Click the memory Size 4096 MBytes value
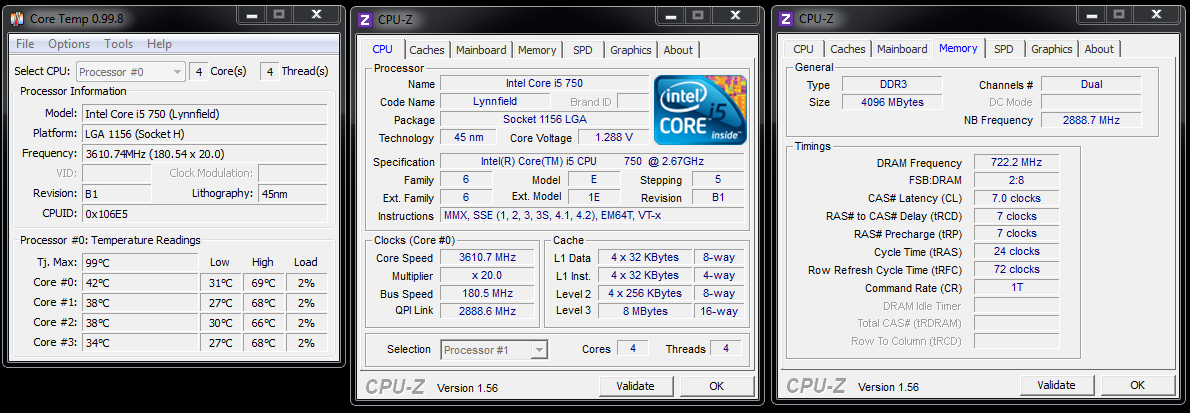 coord(893,102)
